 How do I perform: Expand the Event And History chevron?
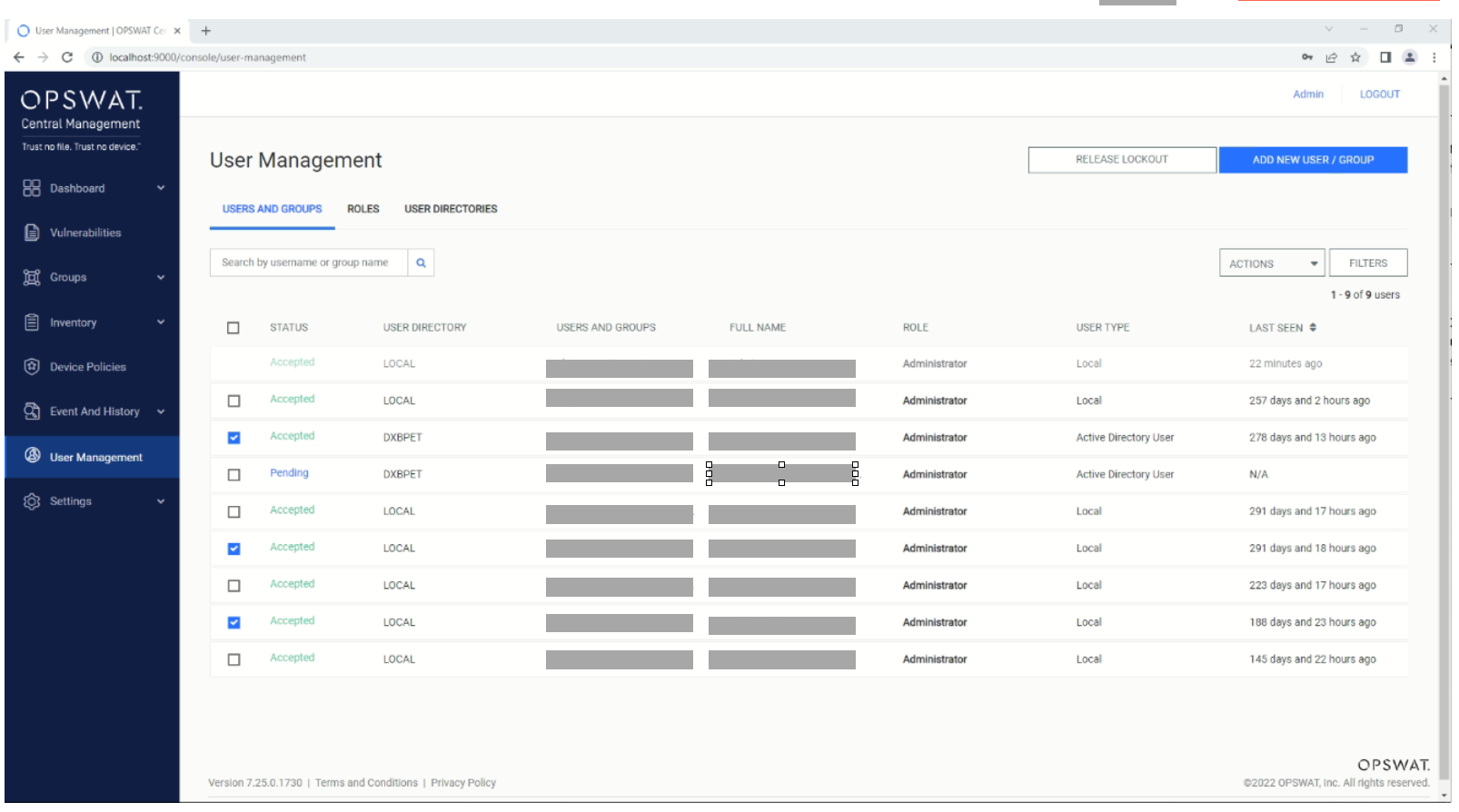point(161,411)
